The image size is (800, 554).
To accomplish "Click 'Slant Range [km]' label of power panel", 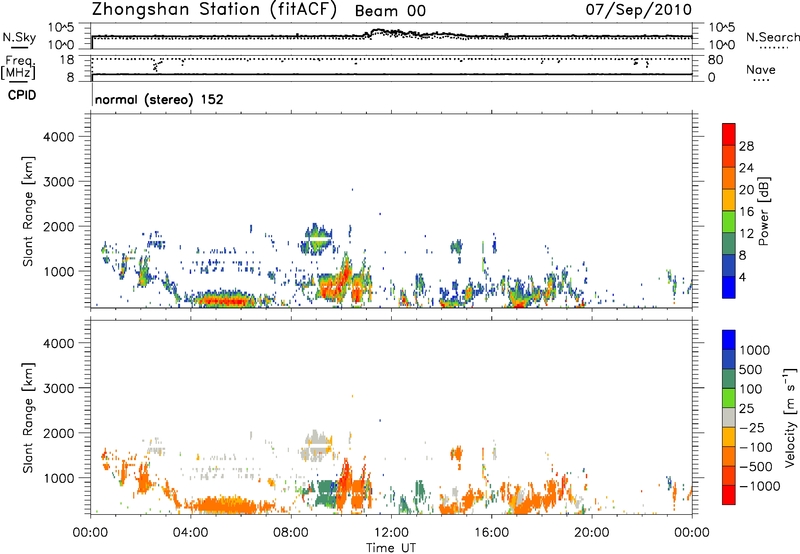I will click(x=27, y=212).
